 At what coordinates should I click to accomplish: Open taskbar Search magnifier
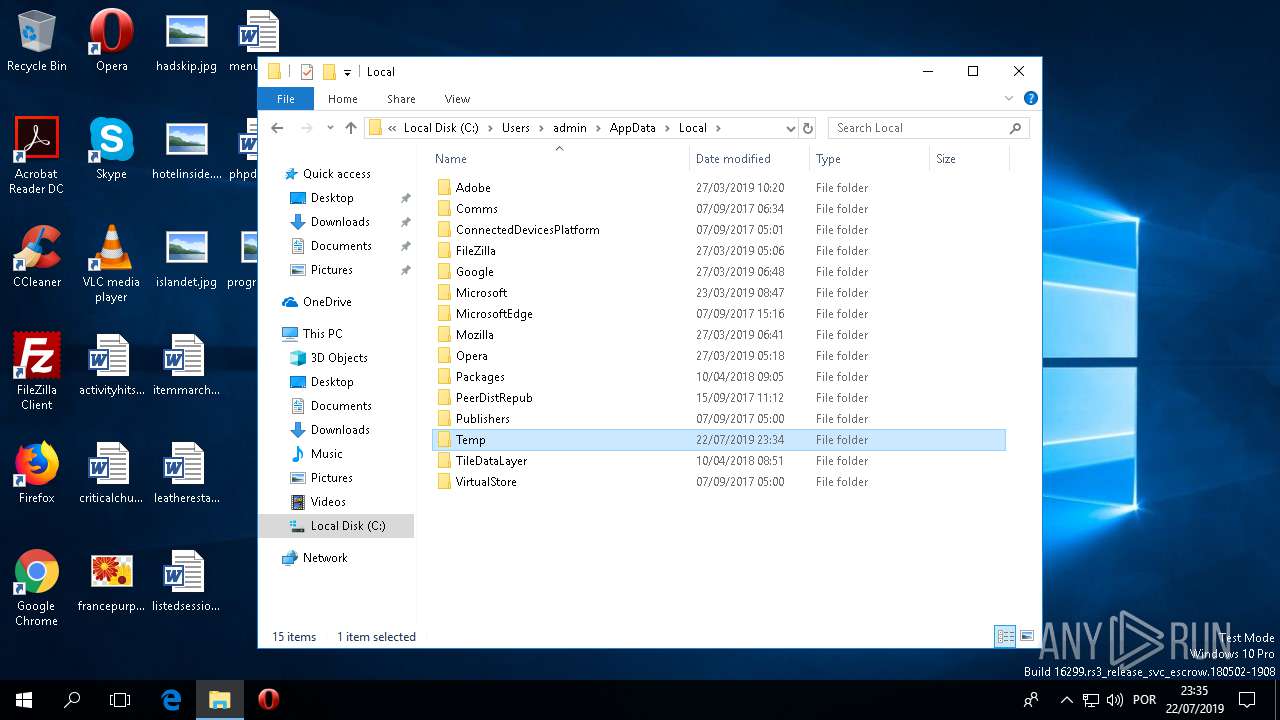click(72, 700)
